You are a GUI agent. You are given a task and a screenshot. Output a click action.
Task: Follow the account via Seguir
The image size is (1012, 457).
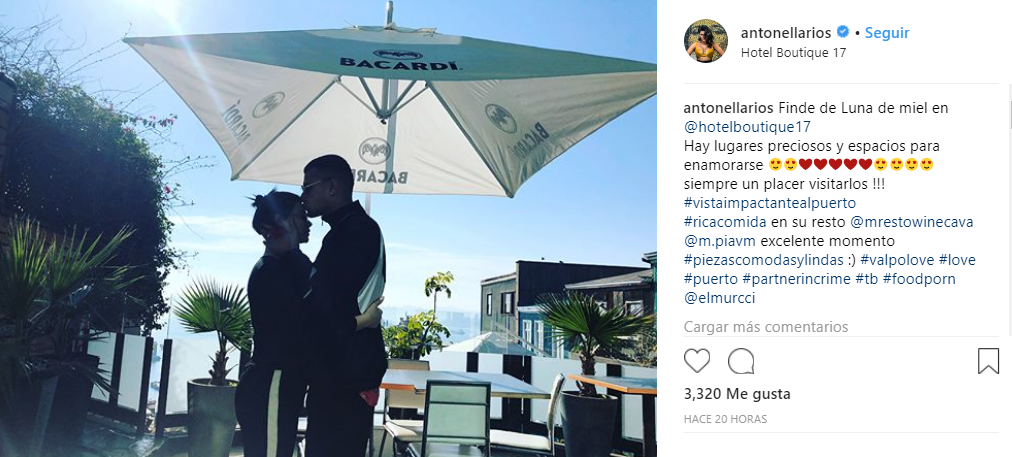(x=887, y=32)
